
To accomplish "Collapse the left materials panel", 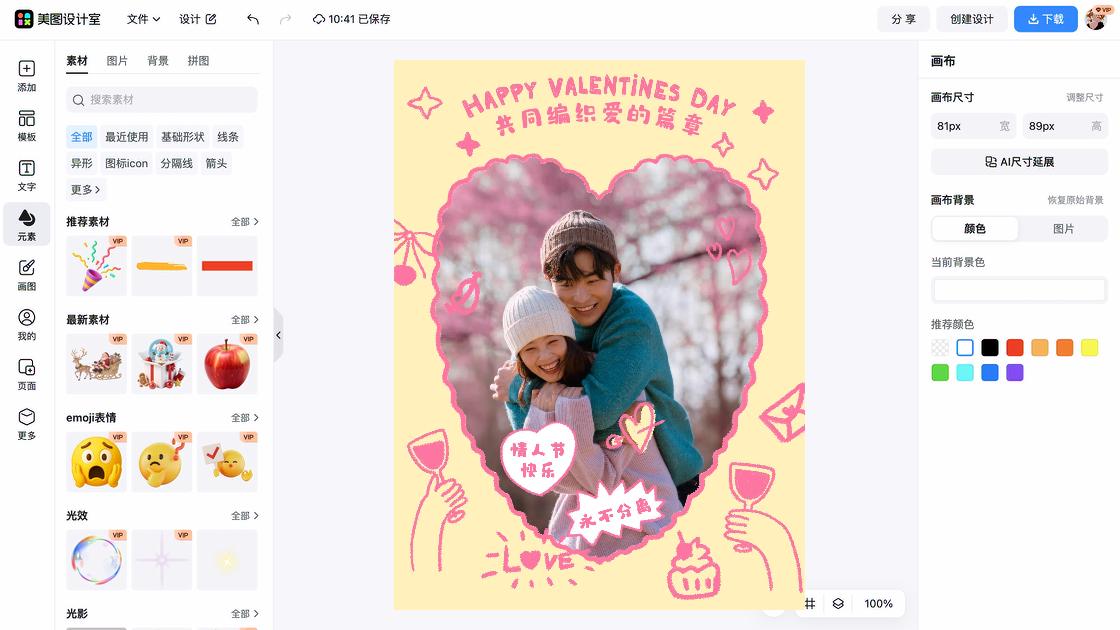I will pos(278,335).
